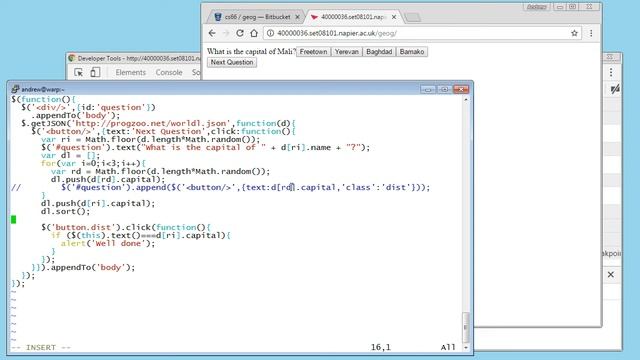Select Bamako as the capital
Viewport: 640px width, 360px height.
click(x=412, y=52)
